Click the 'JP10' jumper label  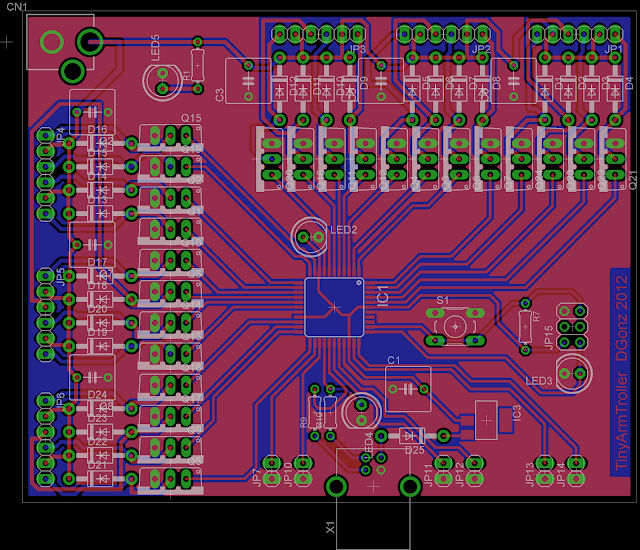click(x=288, y=475)
